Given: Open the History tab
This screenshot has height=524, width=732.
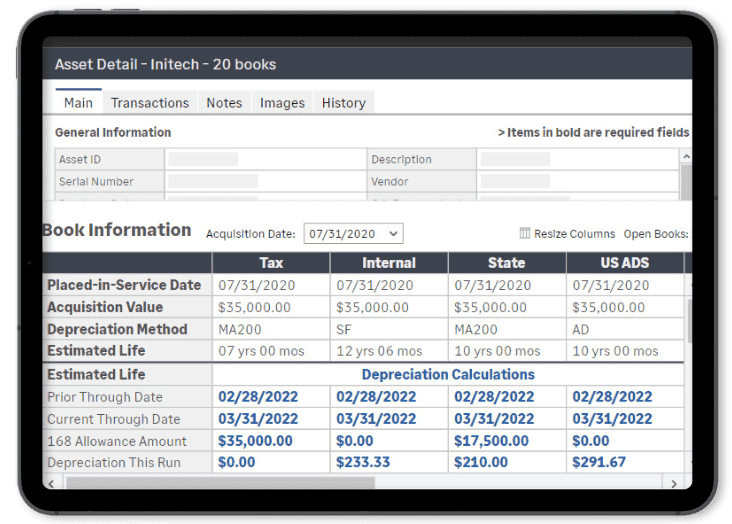Looking at the screenshot, I should click(344, 103).
